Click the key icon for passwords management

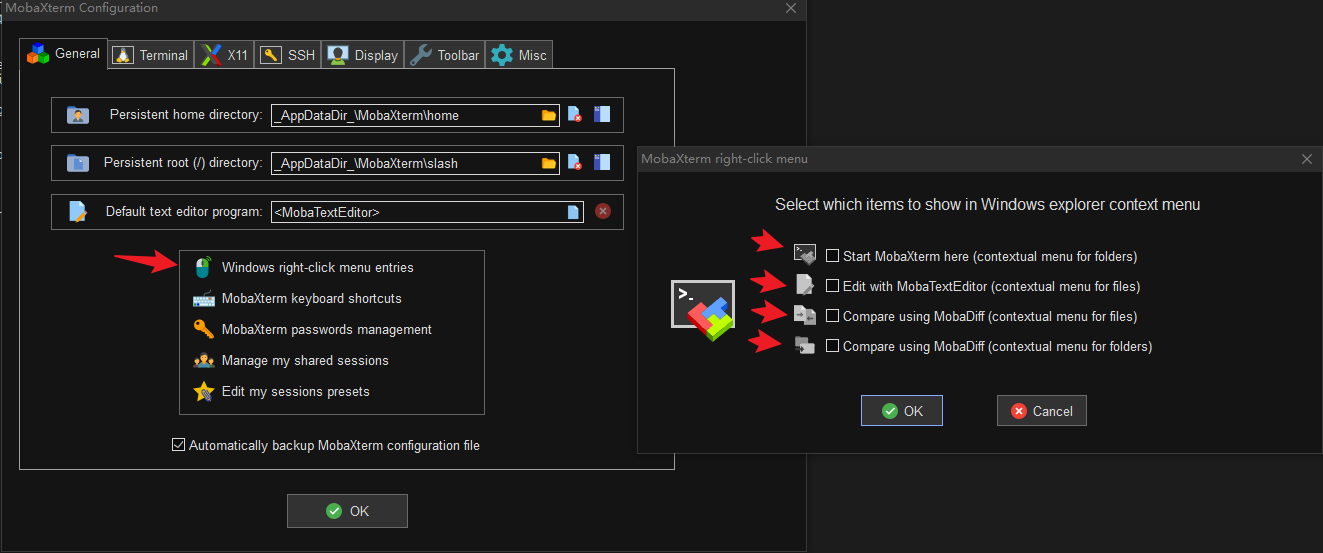204,329
